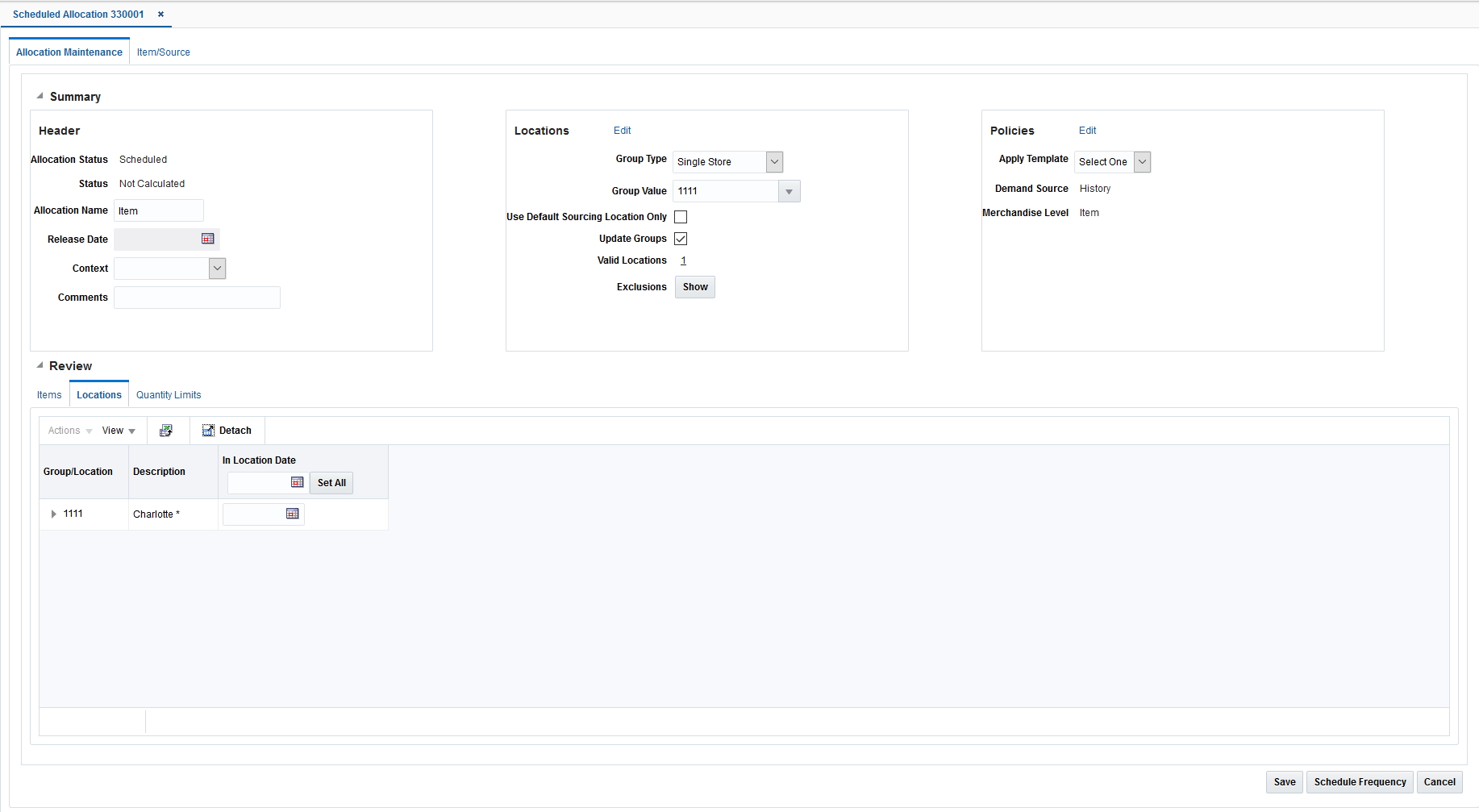Click the Export to Excel icon
This screenshot has height=812, width=1479.
coord(167,430)
